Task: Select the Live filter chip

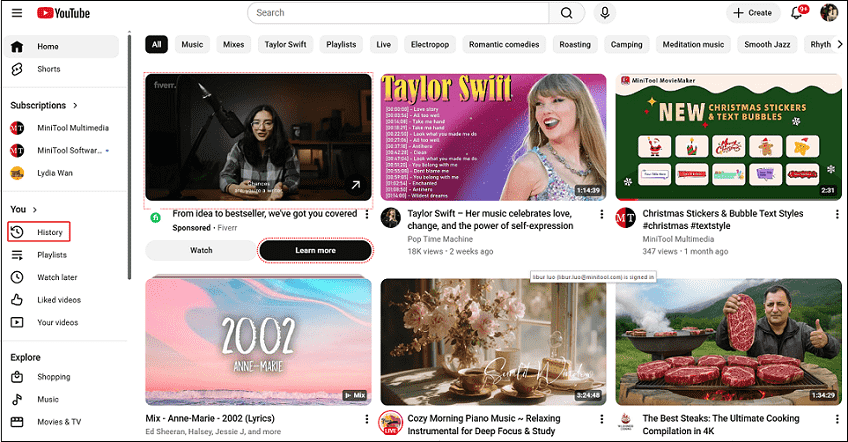Action: (x=383, y=44)
